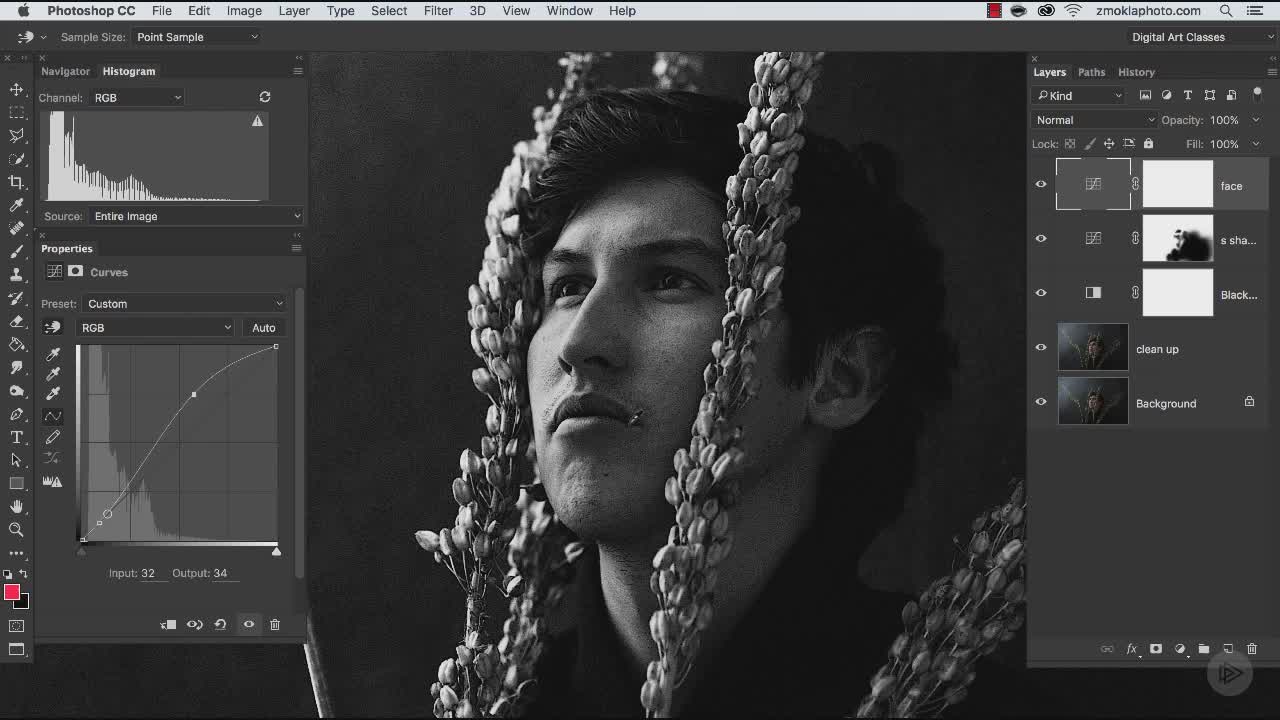Open the Image menu
Viewport: 1280px width, 720px height.
[x=244, y=10]
